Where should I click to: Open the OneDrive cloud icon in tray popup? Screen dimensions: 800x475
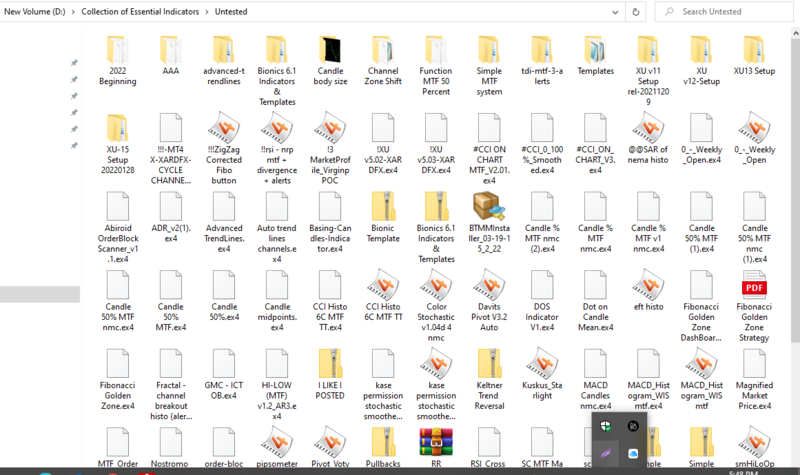(x=633, y=454)
